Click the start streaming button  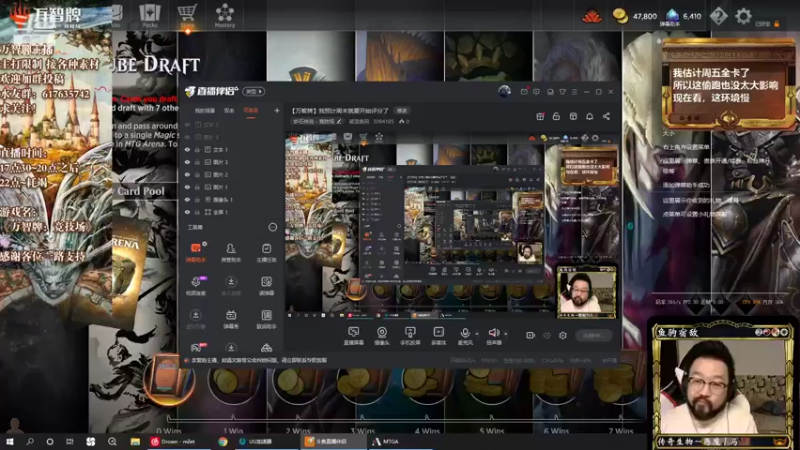(593, 335)
